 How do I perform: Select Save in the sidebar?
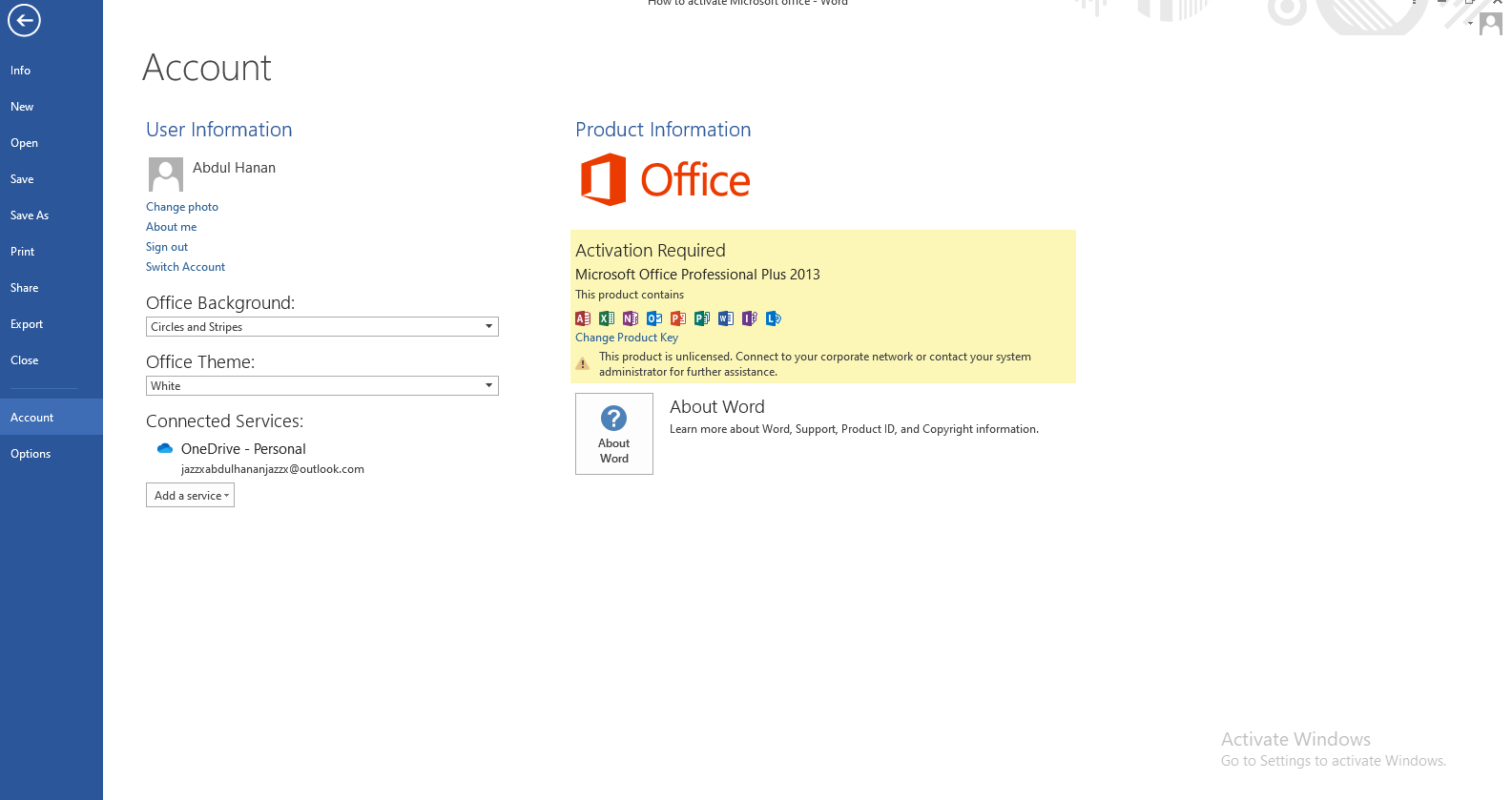pos(52,179)
